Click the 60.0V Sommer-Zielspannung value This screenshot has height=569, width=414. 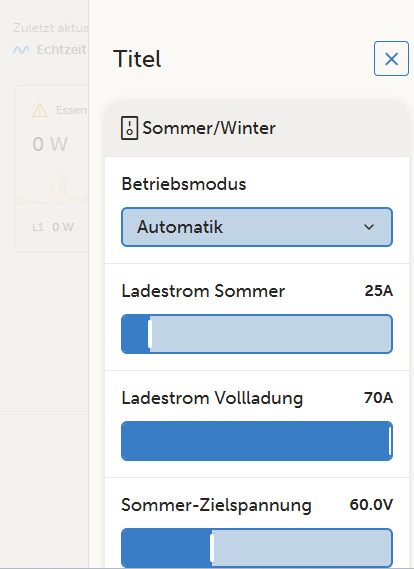pos(371,504)
